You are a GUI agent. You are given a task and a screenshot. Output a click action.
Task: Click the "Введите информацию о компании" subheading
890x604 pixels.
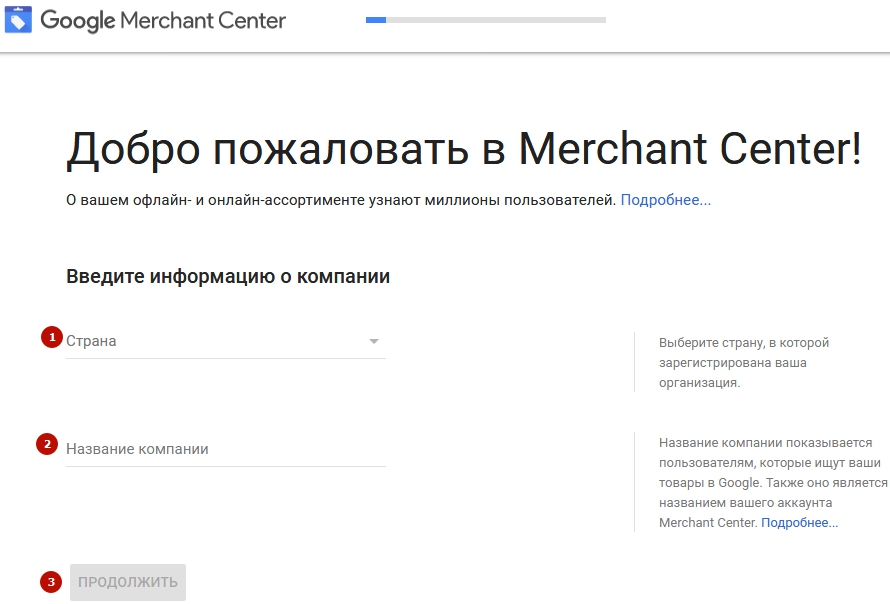point(228,277)
